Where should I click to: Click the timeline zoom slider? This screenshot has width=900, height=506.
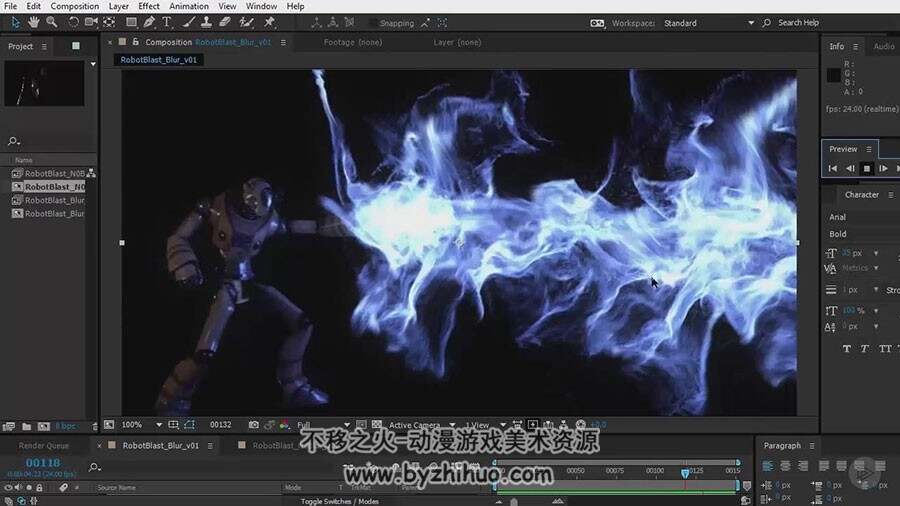pyautogui.click(x=514, y=501)
